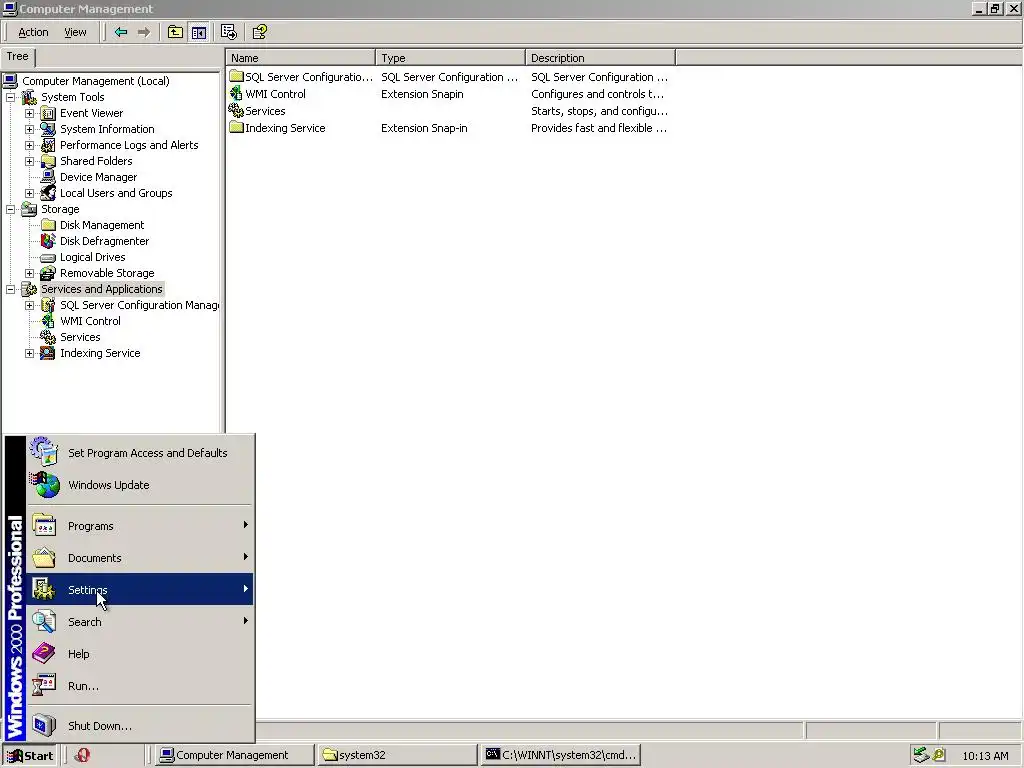The width and height of the screenshot is (1024, 768).
Task: Switch to system32 folder taskbar button
Action: 398,756
